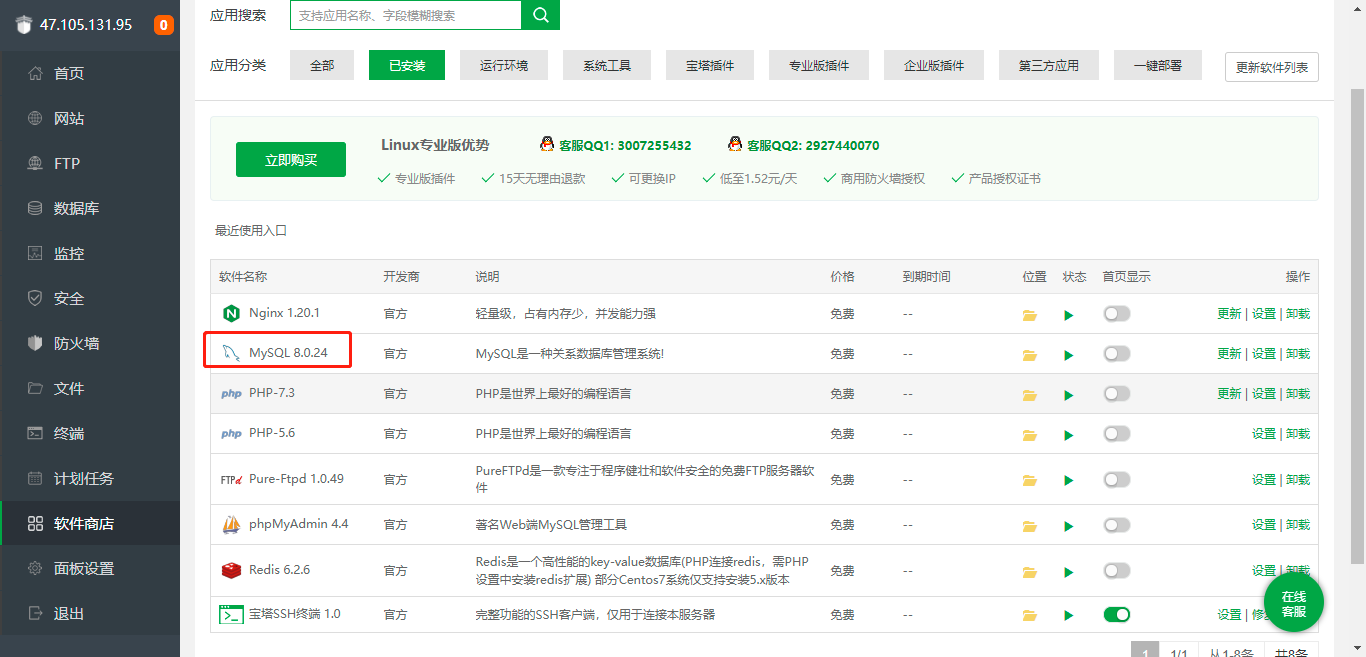Screen dimensions: 1366x657
Task: Click the Pure-Ftpd green status play icon
Action: 1069,481
